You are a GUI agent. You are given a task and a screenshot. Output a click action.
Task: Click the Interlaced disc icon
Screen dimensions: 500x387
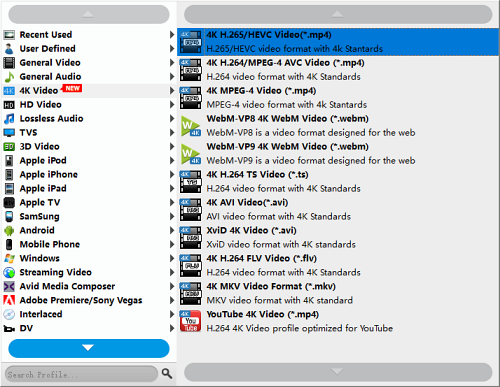(x=9, y=314)
